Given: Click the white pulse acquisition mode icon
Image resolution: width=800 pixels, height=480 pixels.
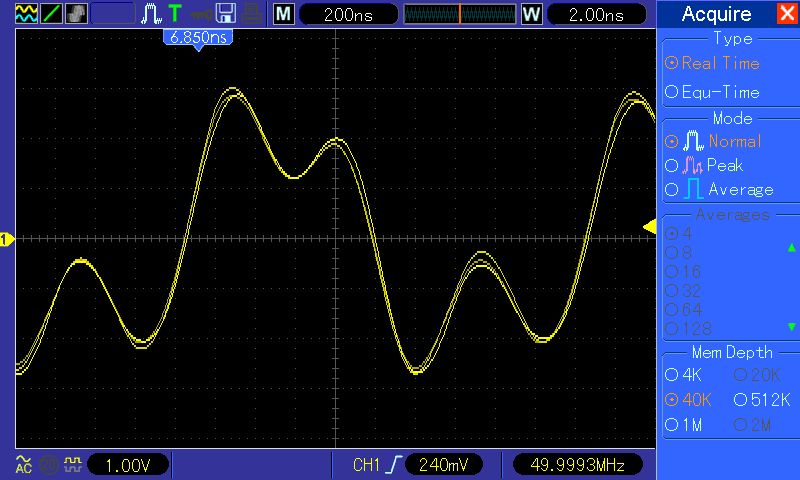Looking at the screenshot, I should click(x=152, y=13).
